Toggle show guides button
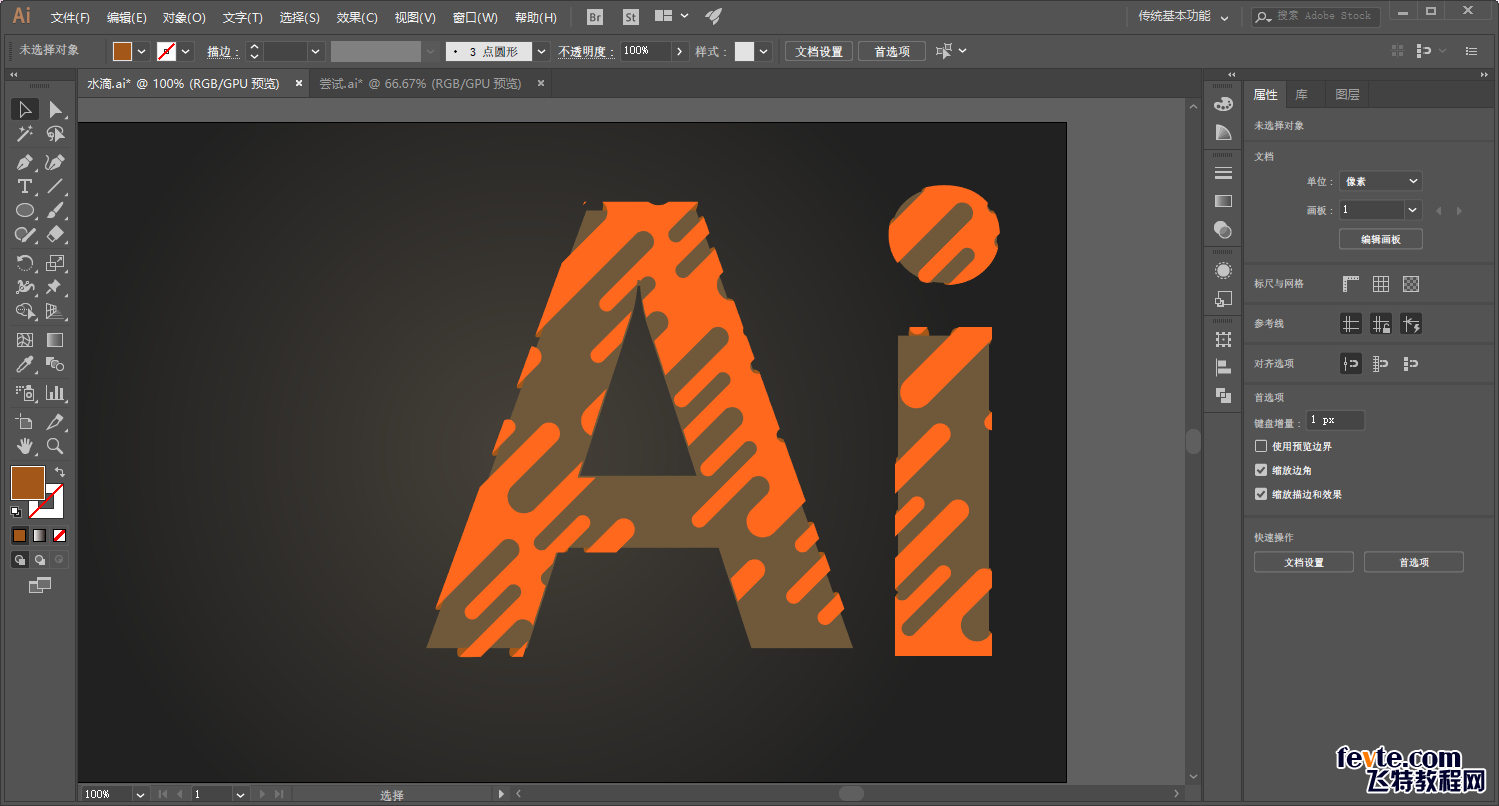Screen dimensions: 1499x806 tap(1351, 324)
